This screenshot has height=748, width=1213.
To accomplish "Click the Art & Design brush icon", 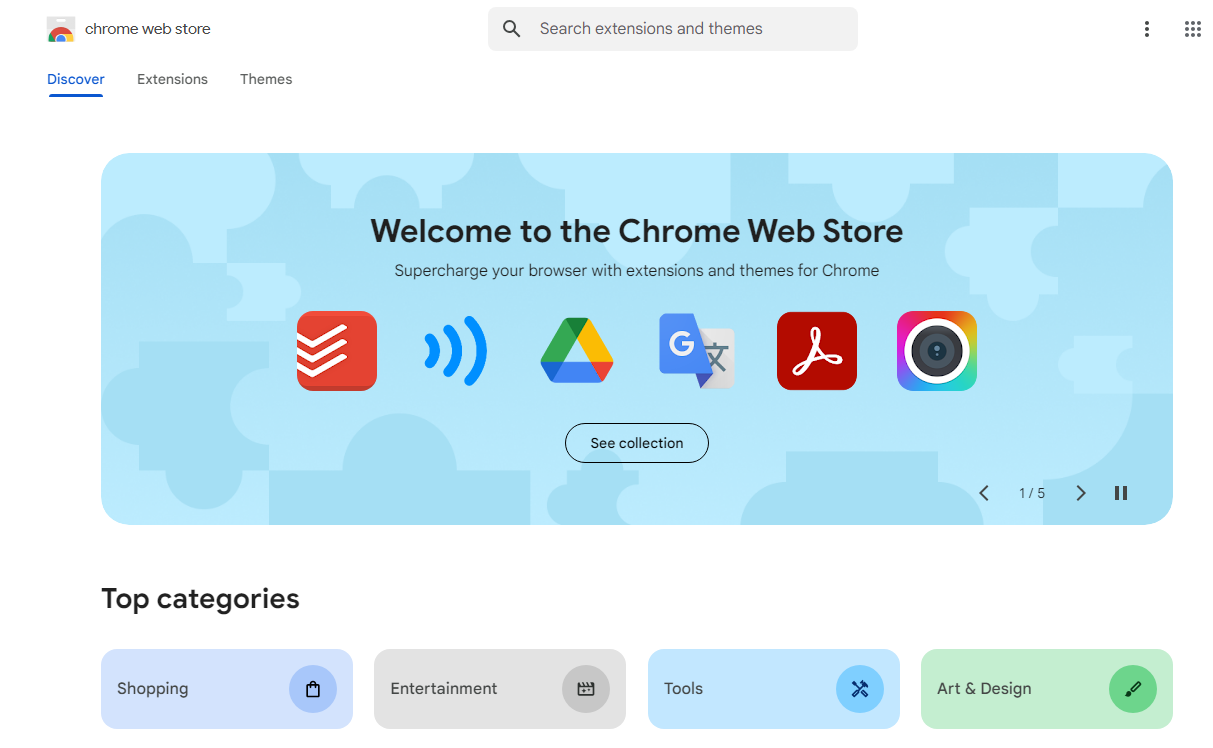I will point(1133,689).
